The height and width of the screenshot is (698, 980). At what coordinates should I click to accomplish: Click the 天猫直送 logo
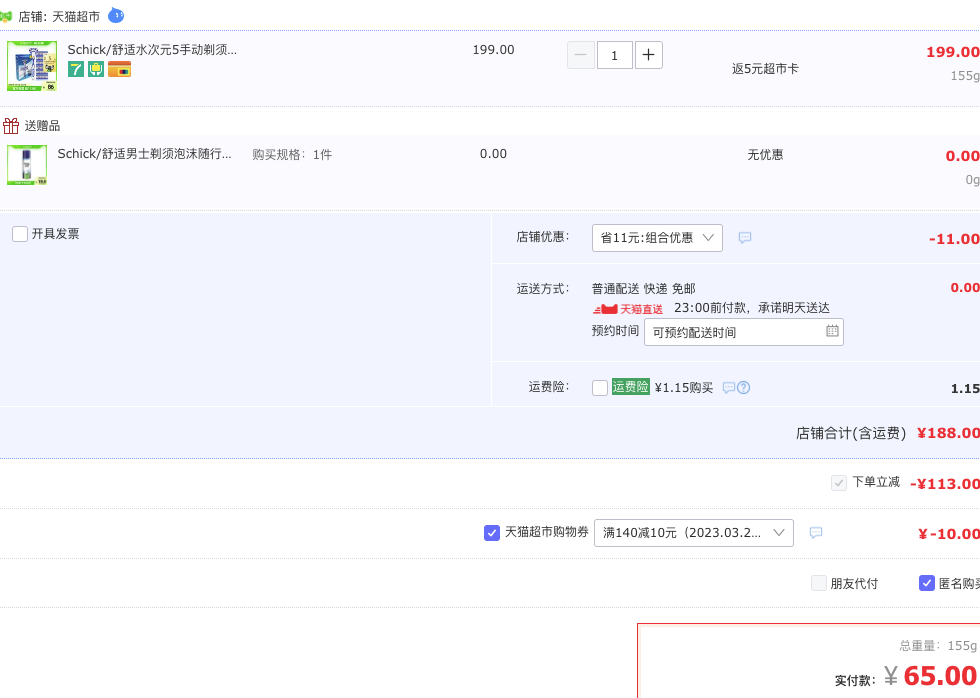click(x=628, y=309)
